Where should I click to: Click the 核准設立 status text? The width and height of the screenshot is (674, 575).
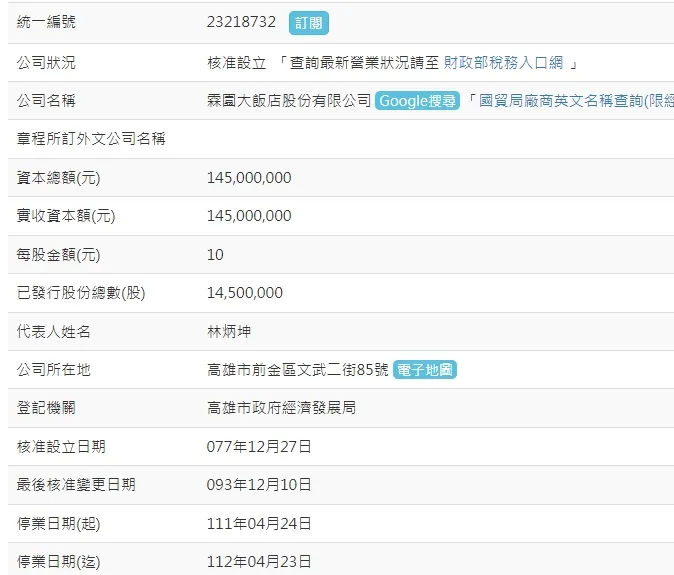click(236, 63)
